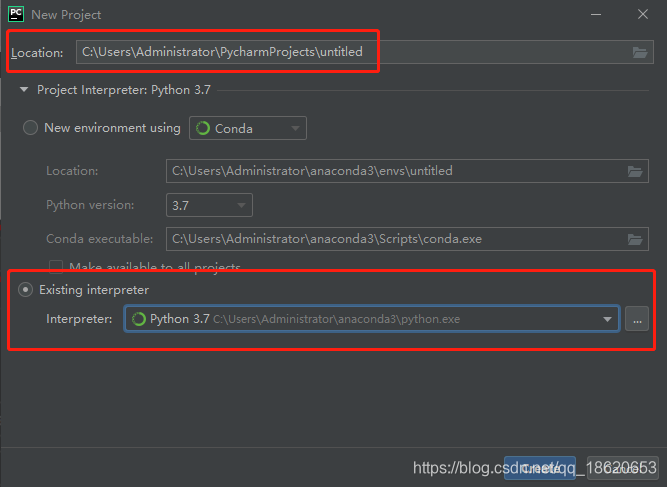Click the Conda icon in environment dropdown

point(203,128)
